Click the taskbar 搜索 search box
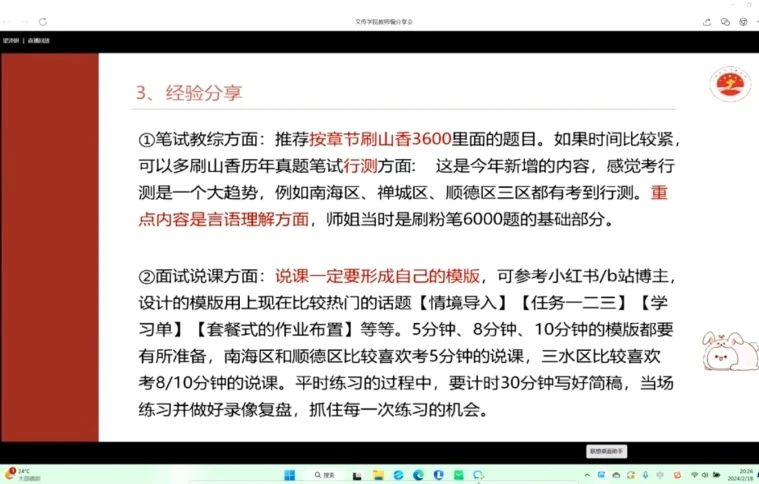759x484 pixels. pyautogui.click(x=325, y=474)
